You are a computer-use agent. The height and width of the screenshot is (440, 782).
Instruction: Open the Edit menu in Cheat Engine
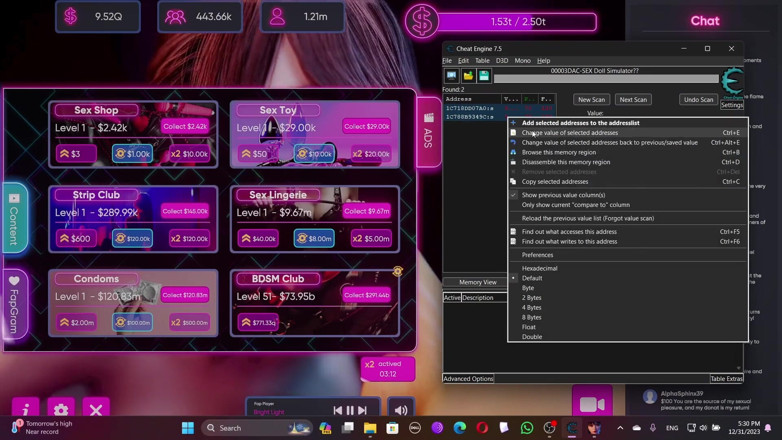[463, 61]
